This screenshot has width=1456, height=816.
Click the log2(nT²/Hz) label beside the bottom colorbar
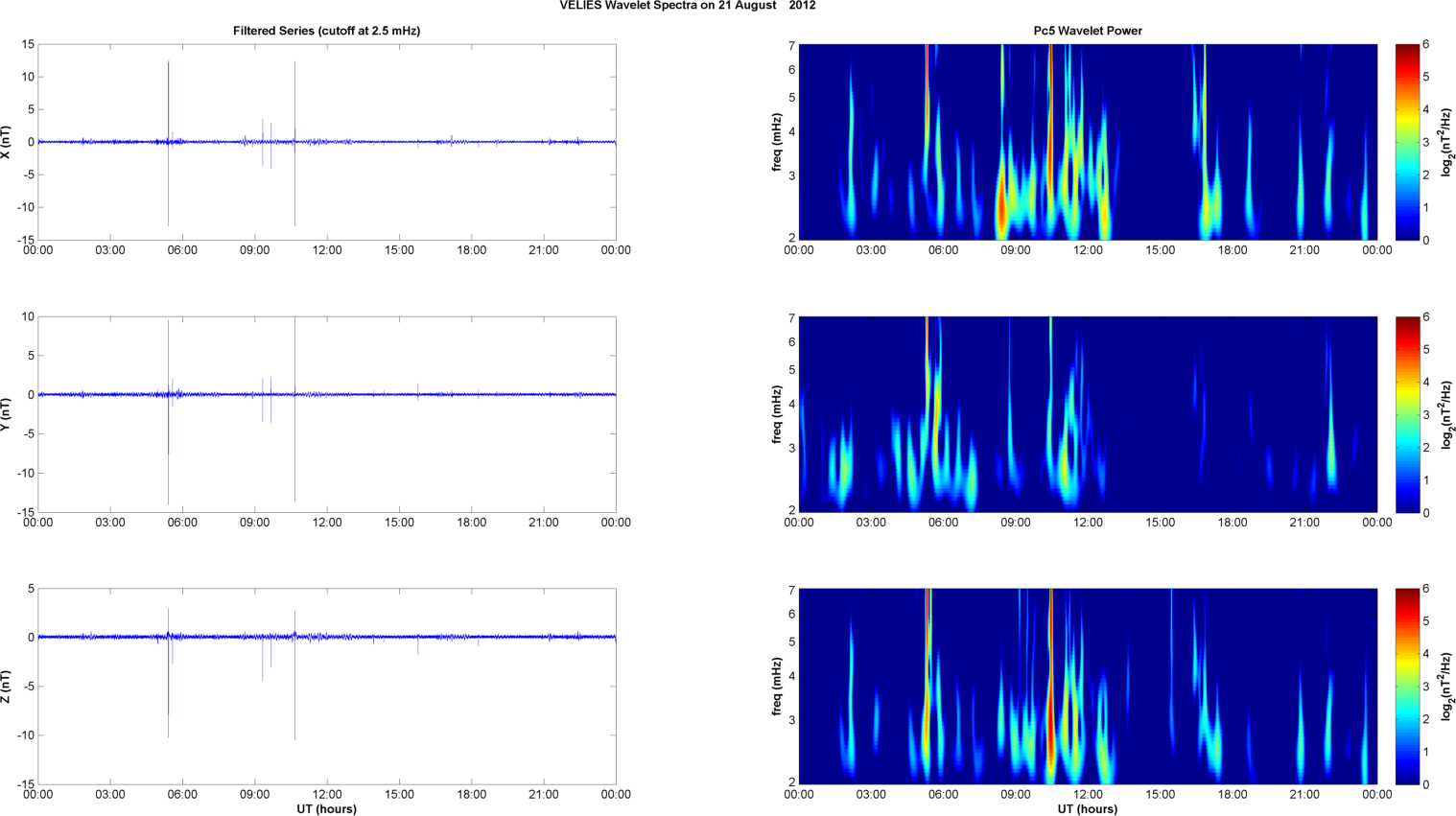coord(1448,687)
